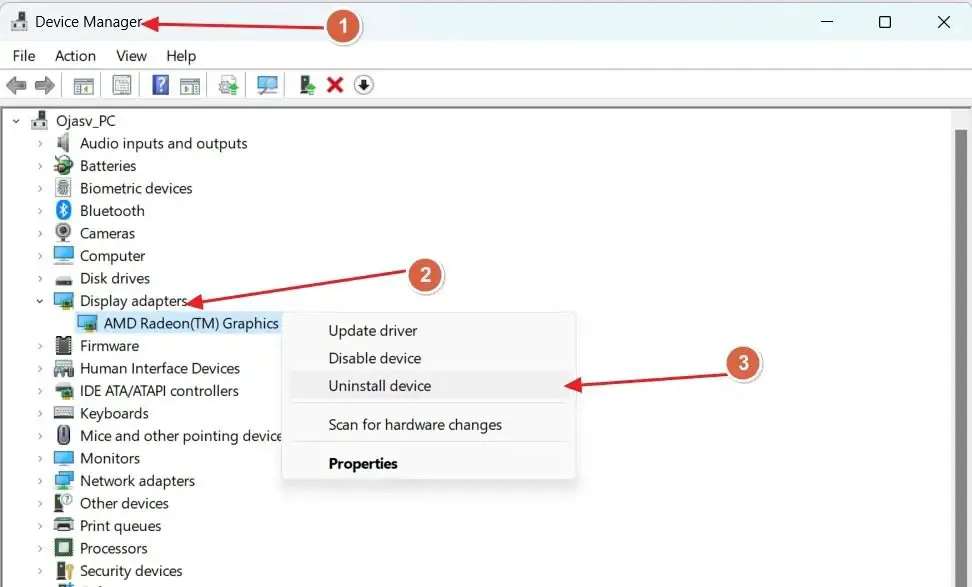
Task: Expand the Human Interface Devices chevron
Action: tap(40, 369)
